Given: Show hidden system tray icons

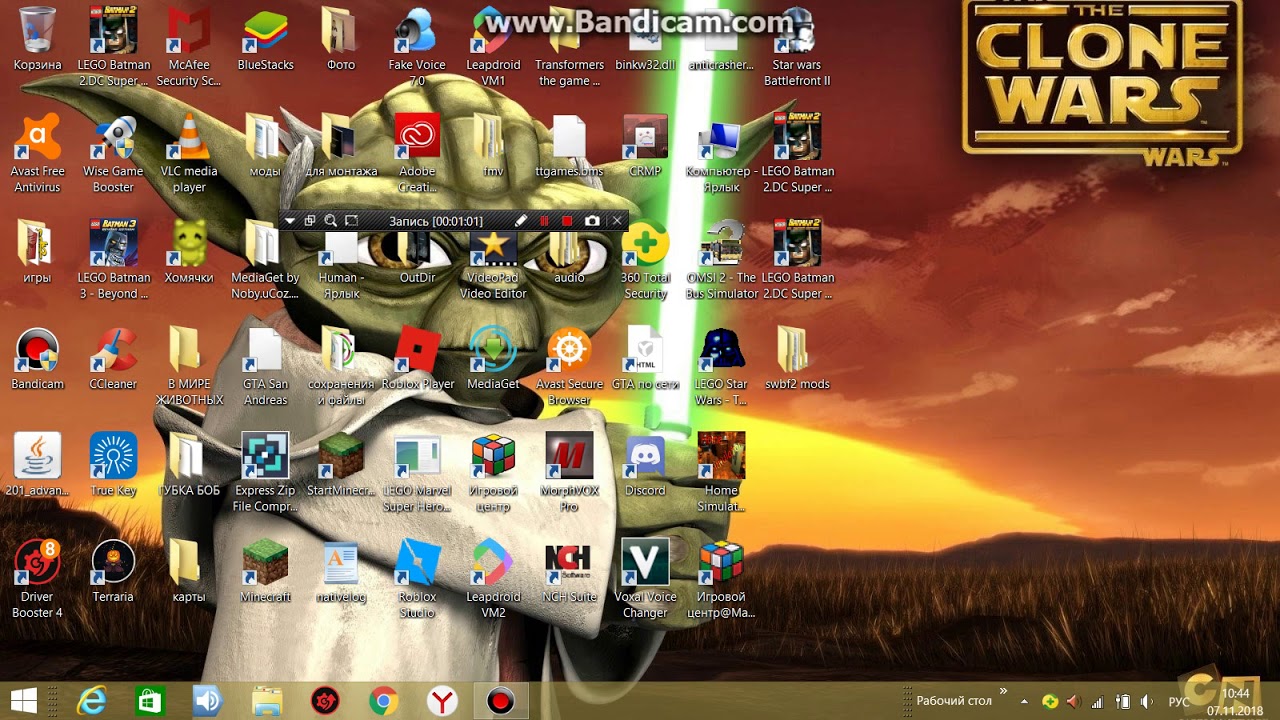Looking at the screenshot, I should (x=1024, y=701).
